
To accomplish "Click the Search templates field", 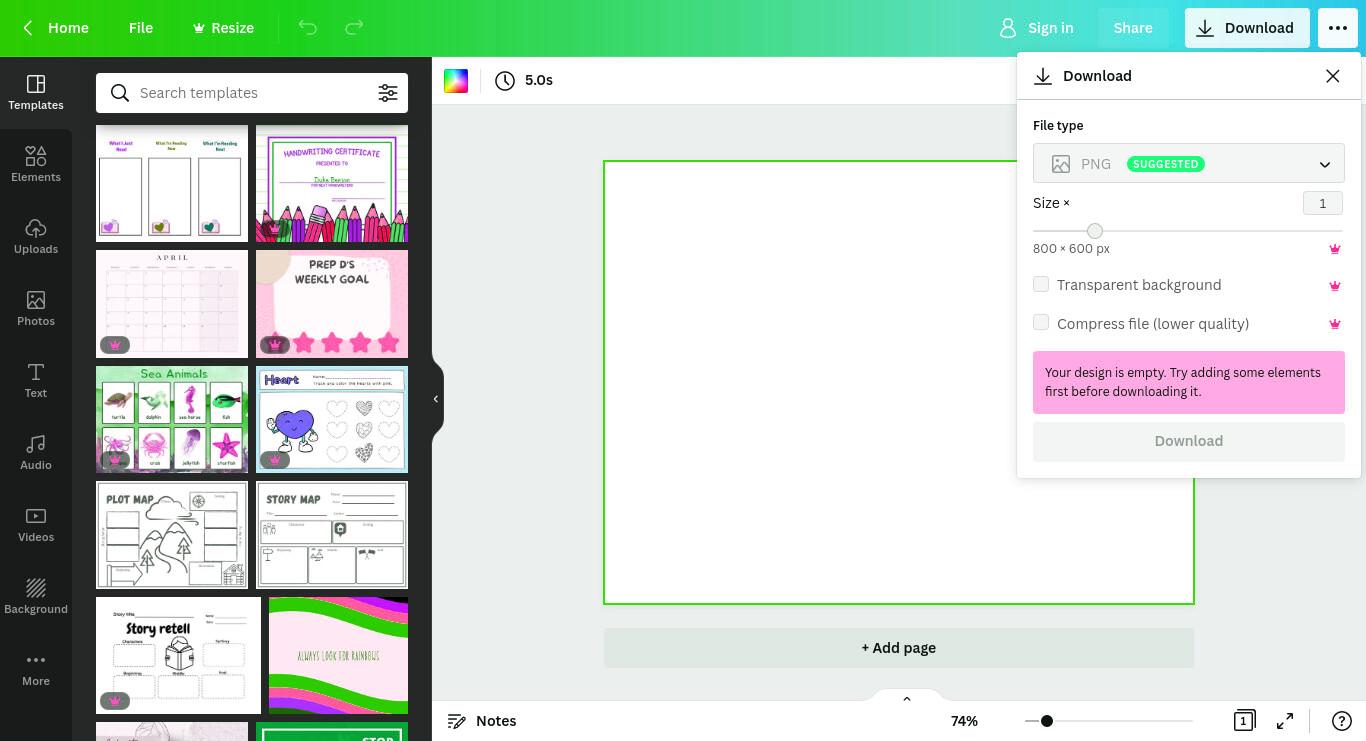I will 252,93.
